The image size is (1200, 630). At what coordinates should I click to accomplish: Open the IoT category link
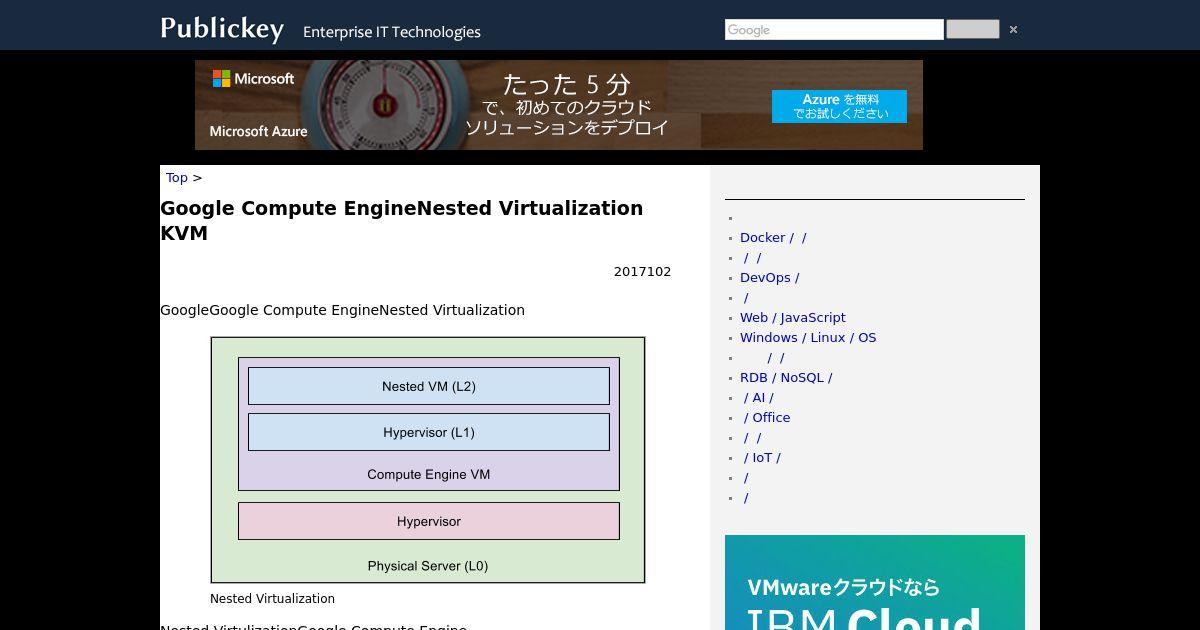762,458
